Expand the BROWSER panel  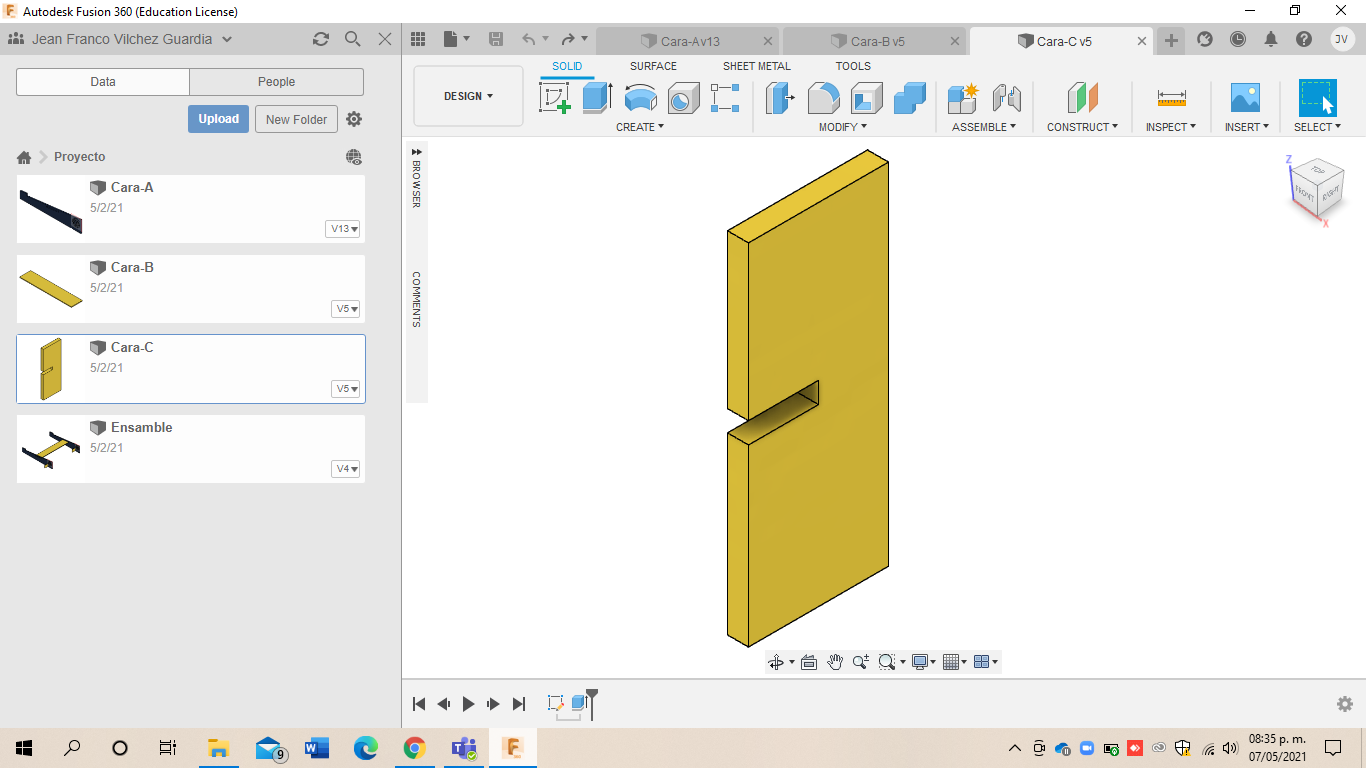point(417,152)
